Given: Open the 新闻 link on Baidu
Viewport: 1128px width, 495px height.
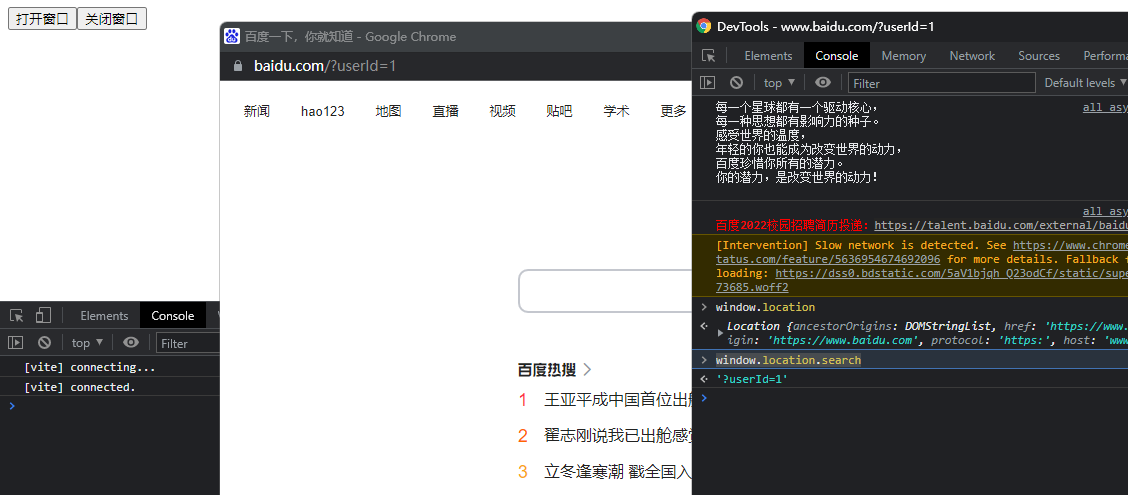Looking at the screenshot, I should click(256, 111).
